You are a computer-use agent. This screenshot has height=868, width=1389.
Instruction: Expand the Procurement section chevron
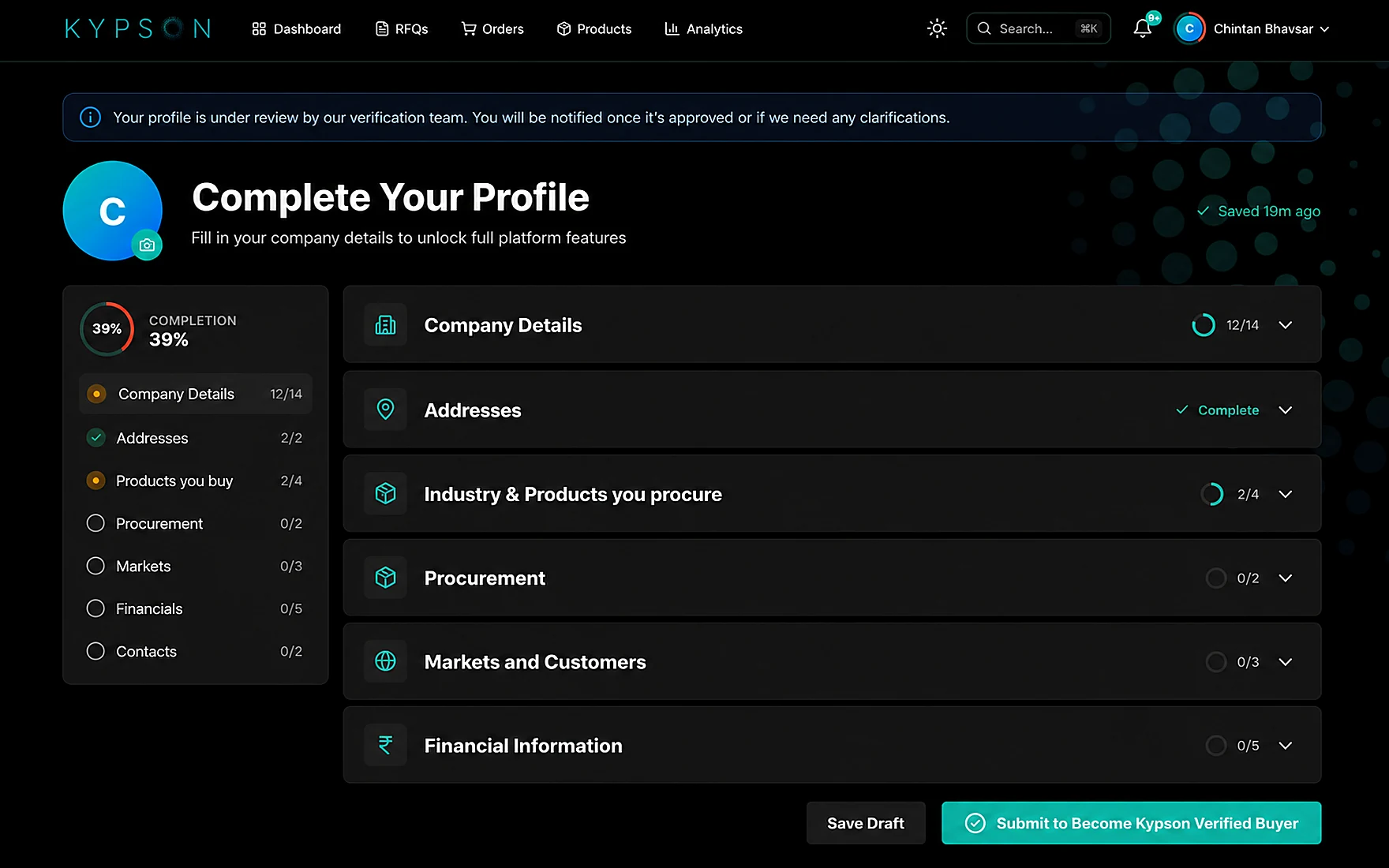click(1285, 578)
